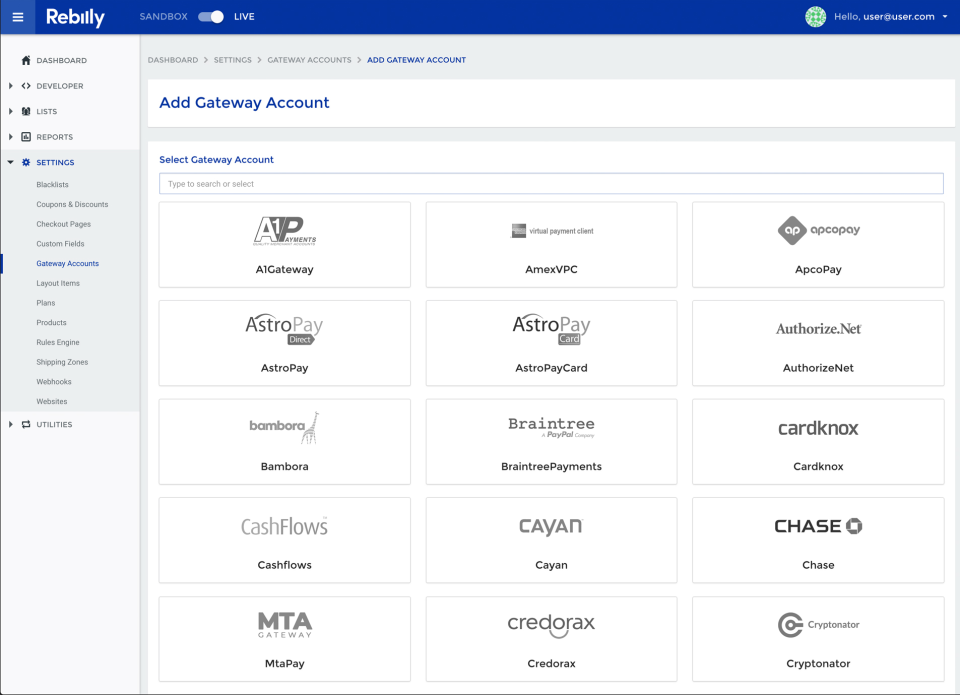This screenshot has height=695, width=960.
Task: Open Webhooks in settings menu
Action: click(54, 382)
